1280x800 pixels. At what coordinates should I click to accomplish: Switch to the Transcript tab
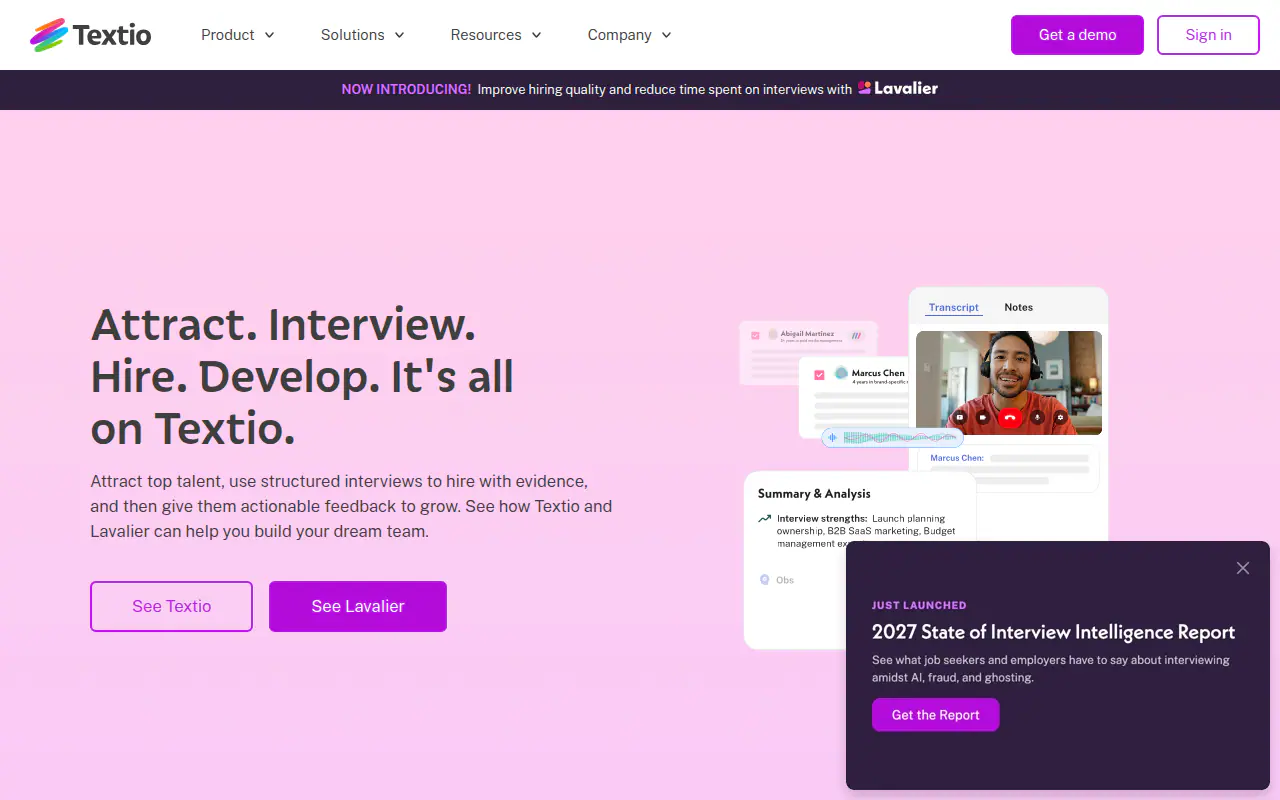point(954,308)
